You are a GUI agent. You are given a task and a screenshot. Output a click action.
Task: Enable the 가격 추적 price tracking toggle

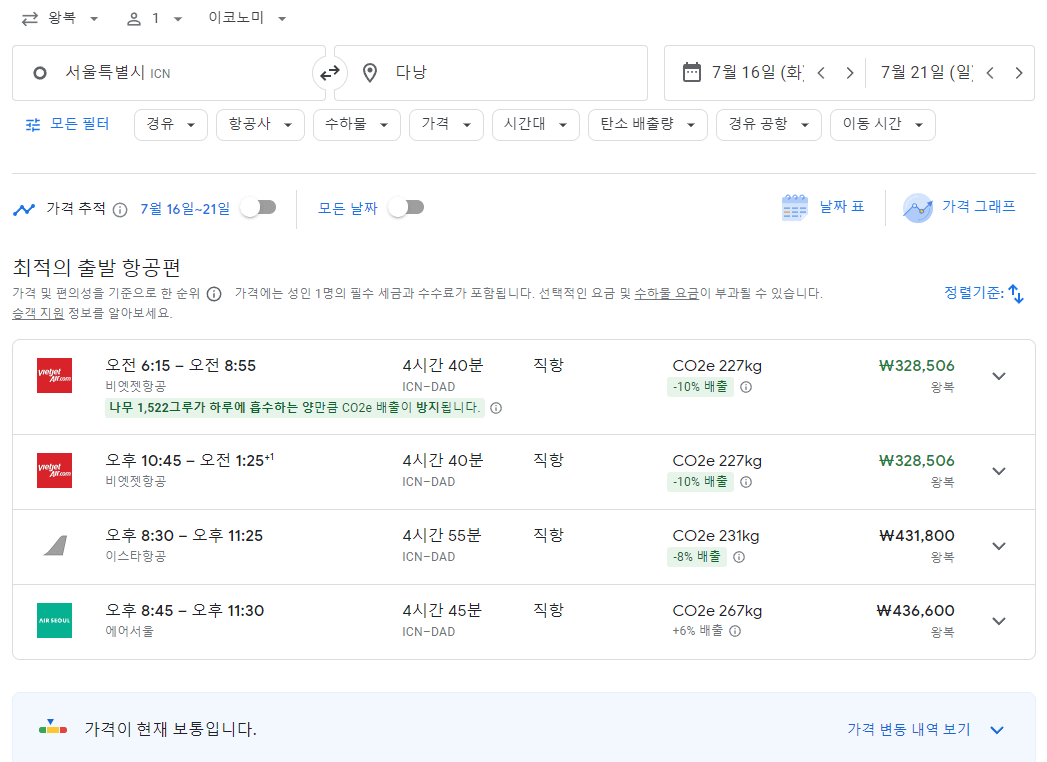pyautogui.click(x=257, y=207)
